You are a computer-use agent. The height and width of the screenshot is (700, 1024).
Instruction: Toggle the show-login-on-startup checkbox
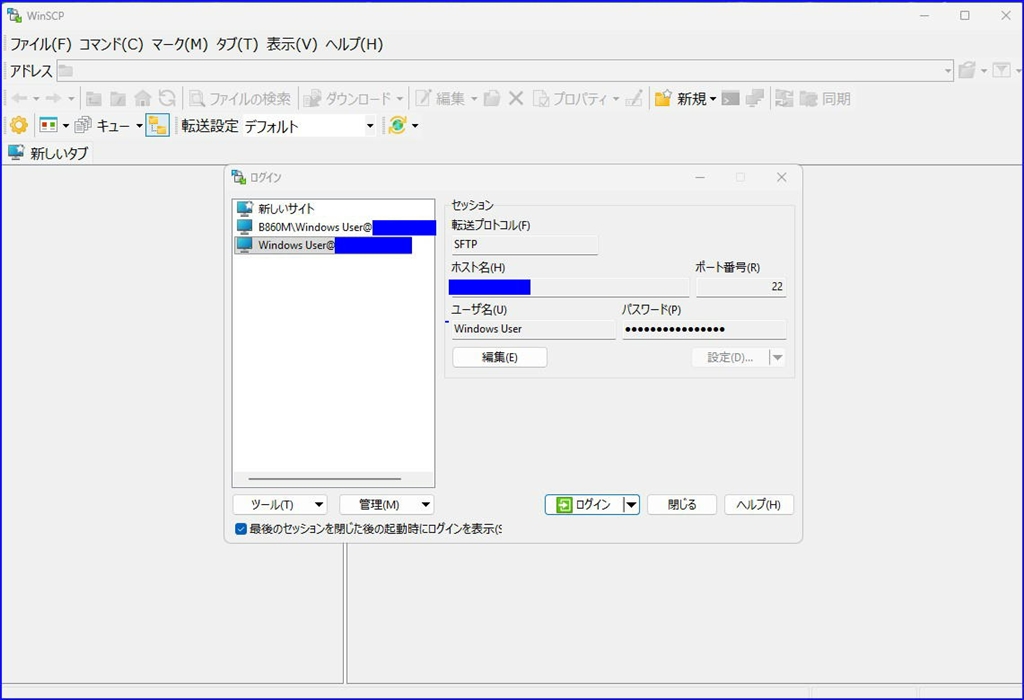click(x=241, y=529)
